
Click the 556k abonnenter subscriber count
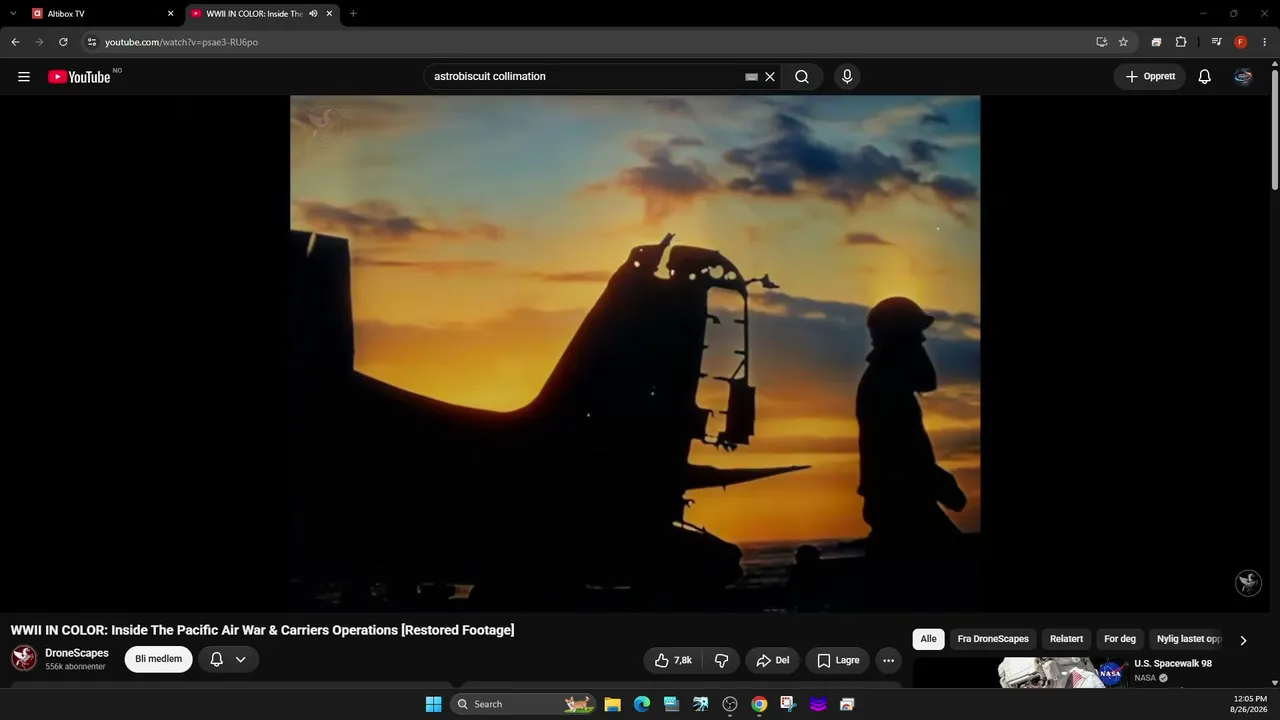click(x=75, y=667)
